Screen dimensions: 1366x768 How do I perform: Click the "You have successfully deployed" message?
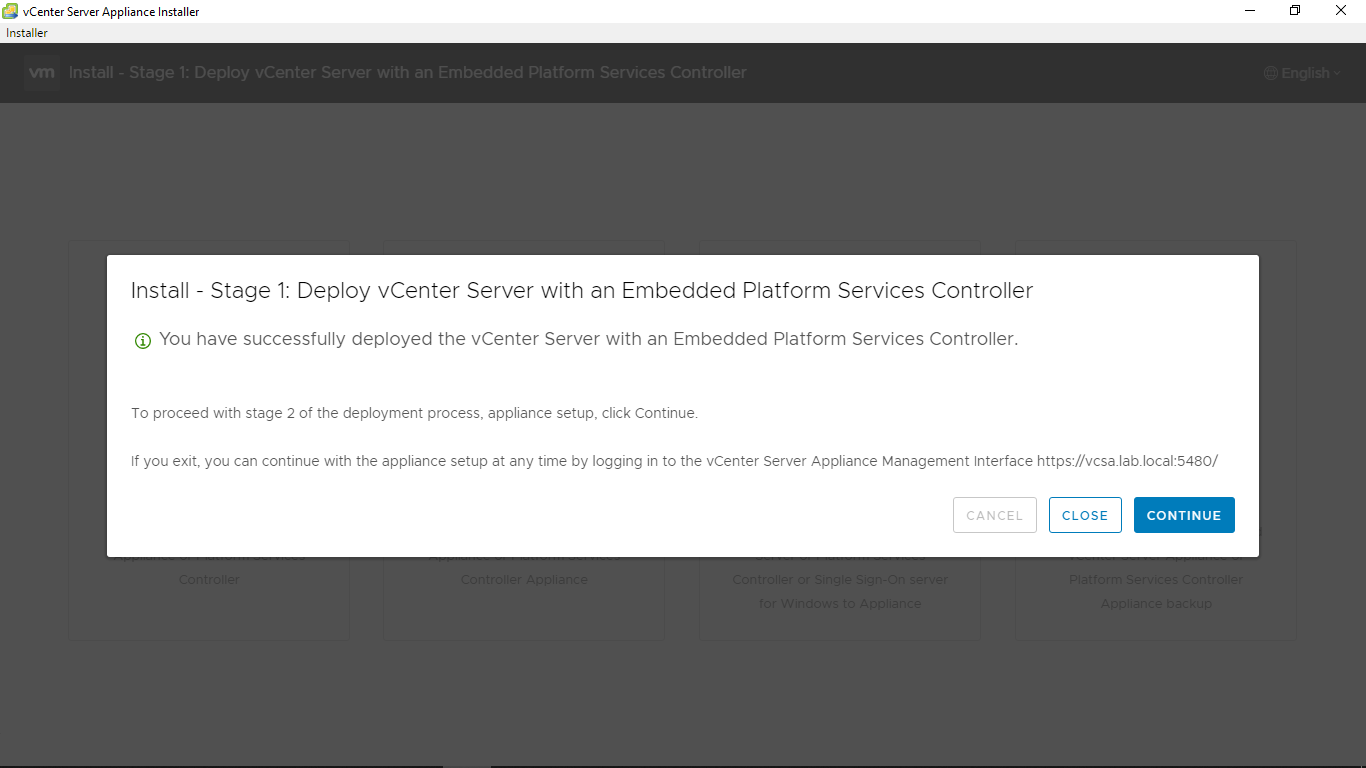click(x=588, y=339)
